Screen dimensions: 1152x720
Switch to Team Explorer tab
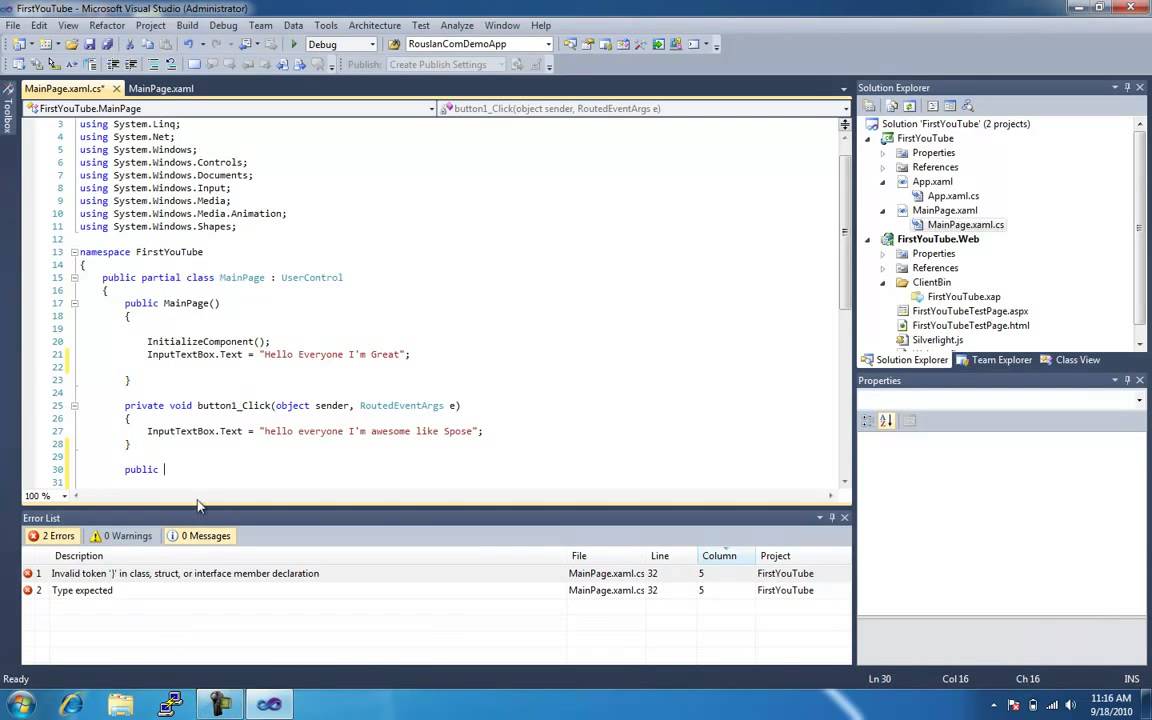pos(994,360)
